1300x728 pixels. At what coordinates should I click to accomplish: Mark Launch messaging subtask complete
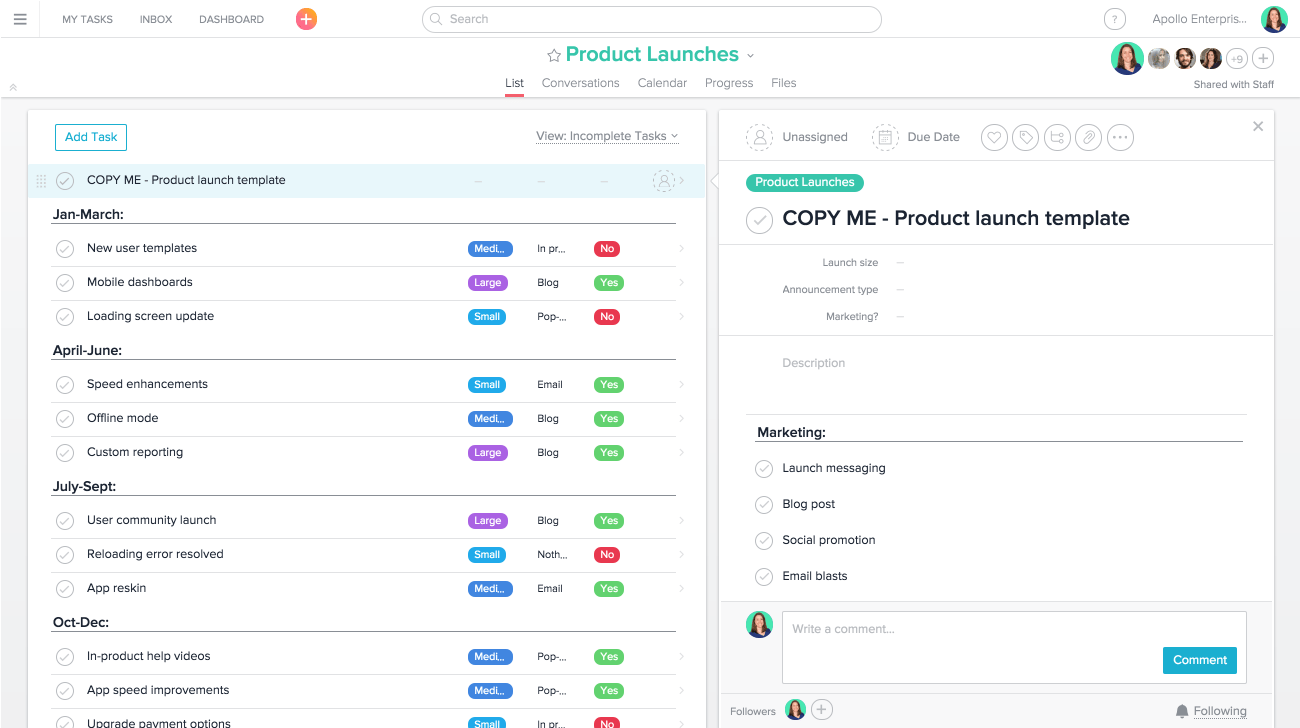[x=764, y=468]
